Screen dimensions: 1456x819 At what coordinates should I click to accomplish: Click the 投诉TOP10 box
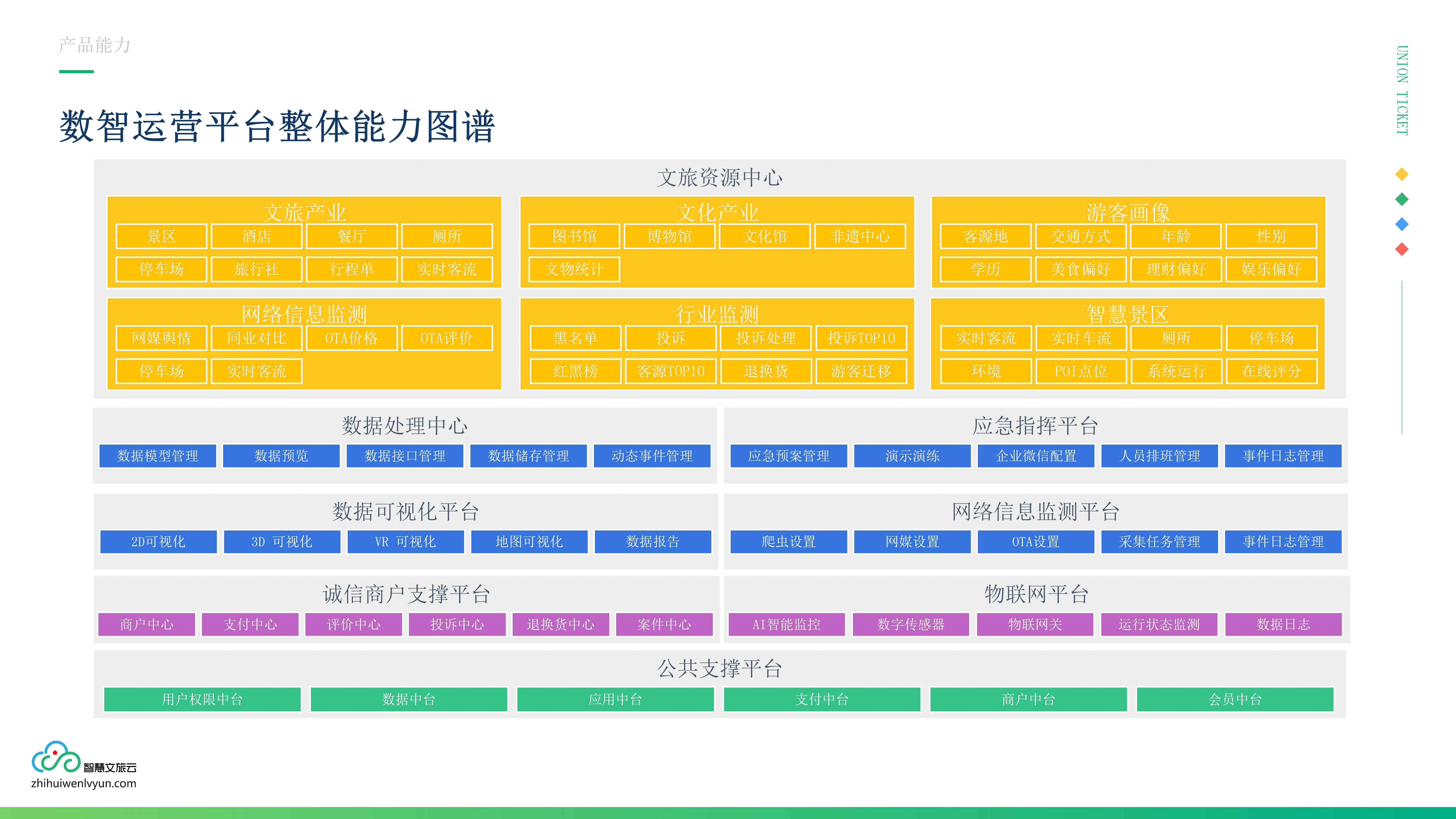click(861, 338)
